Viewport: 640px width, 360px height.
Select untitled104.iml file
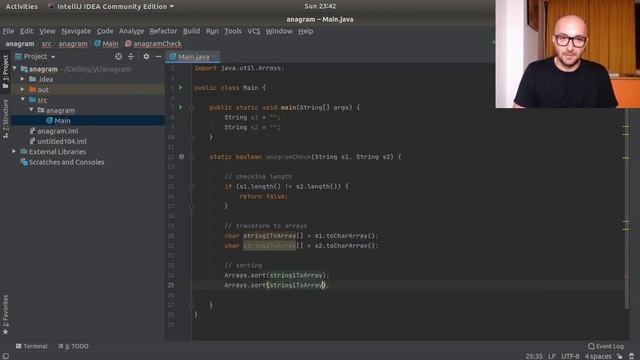[x=58, y=141]
